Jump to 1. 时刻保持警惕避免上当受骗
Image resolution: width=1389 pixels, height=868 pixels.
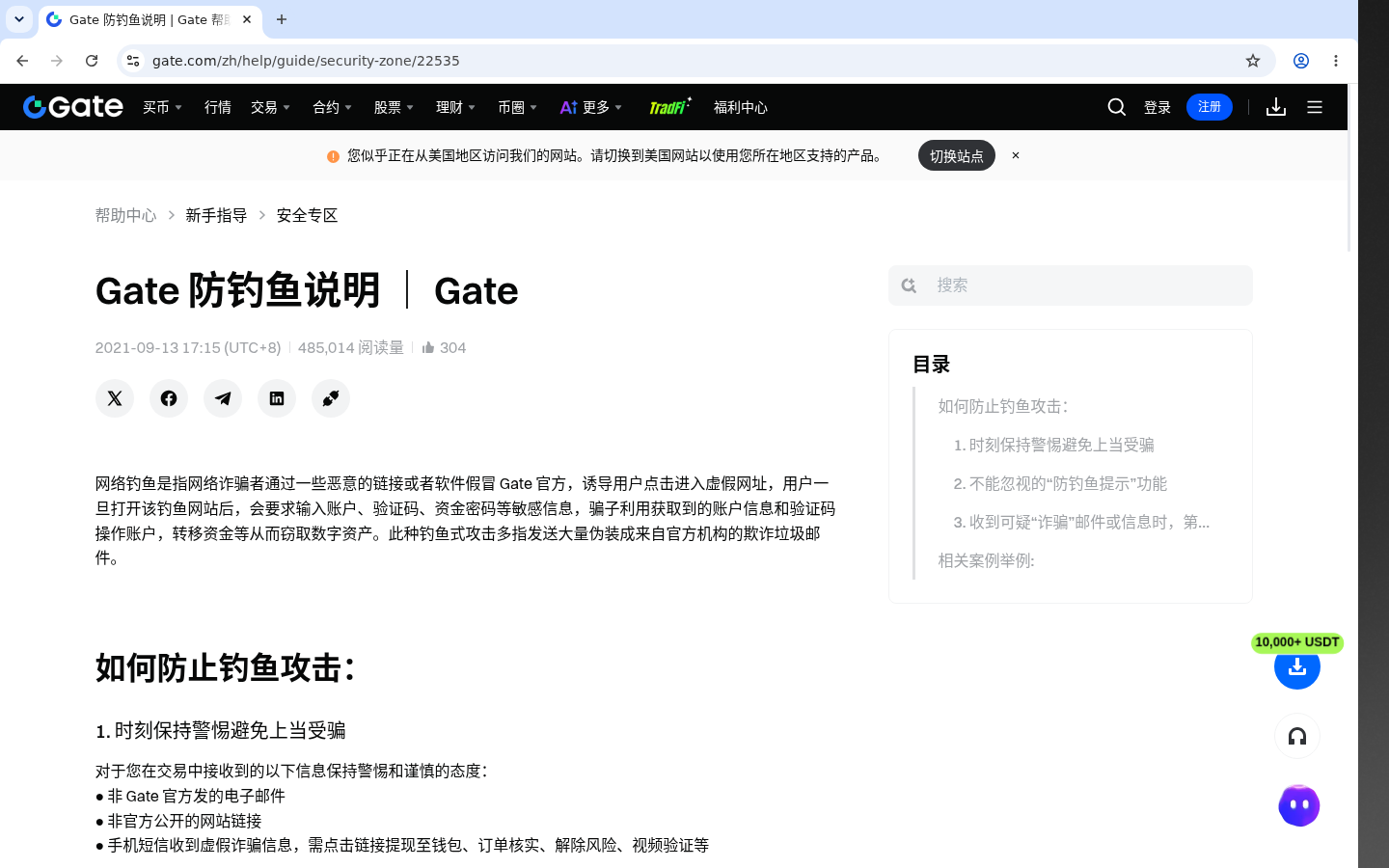(x=1054, y=445)
